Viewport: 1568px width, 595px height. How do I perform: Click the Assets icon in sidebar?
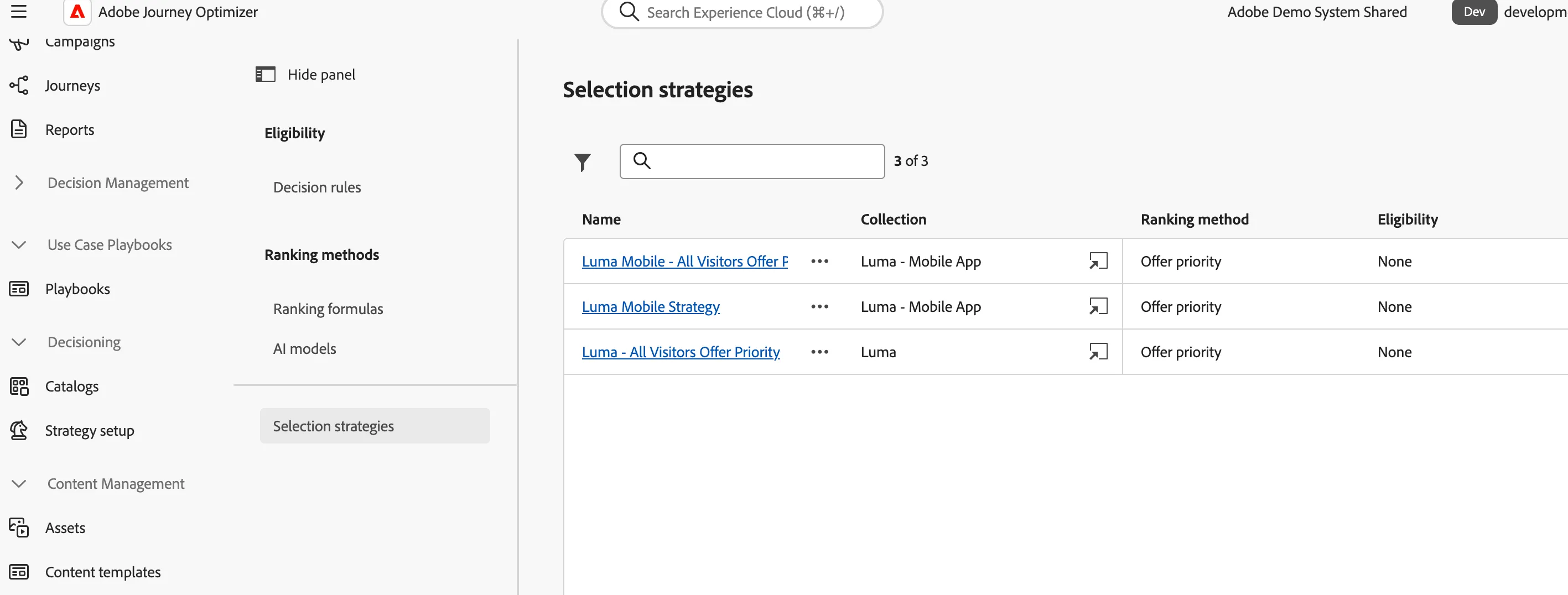(19, 528)
